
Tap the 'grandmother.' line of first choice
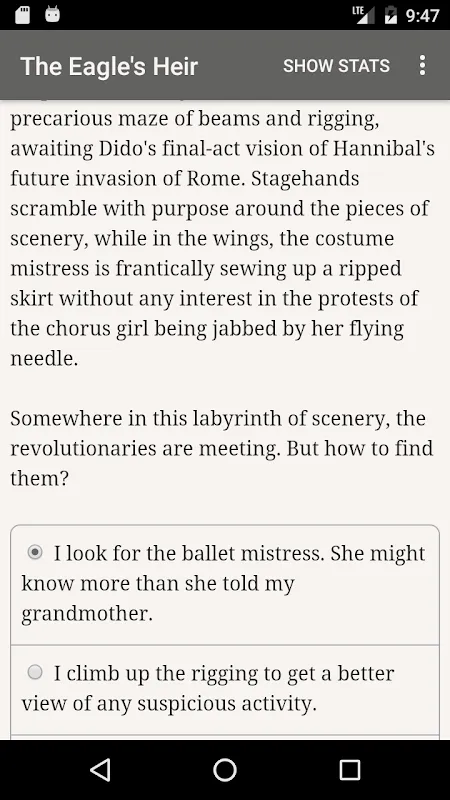tap(87, 613)
